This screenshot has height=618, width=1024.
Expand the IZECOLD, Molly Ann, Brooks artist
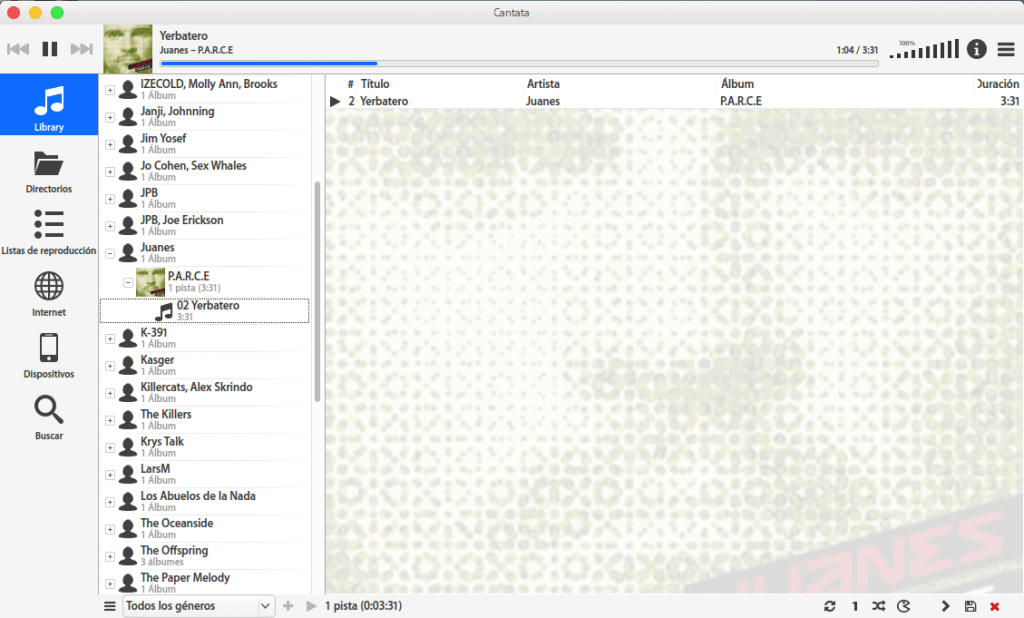tap(110, 89)
